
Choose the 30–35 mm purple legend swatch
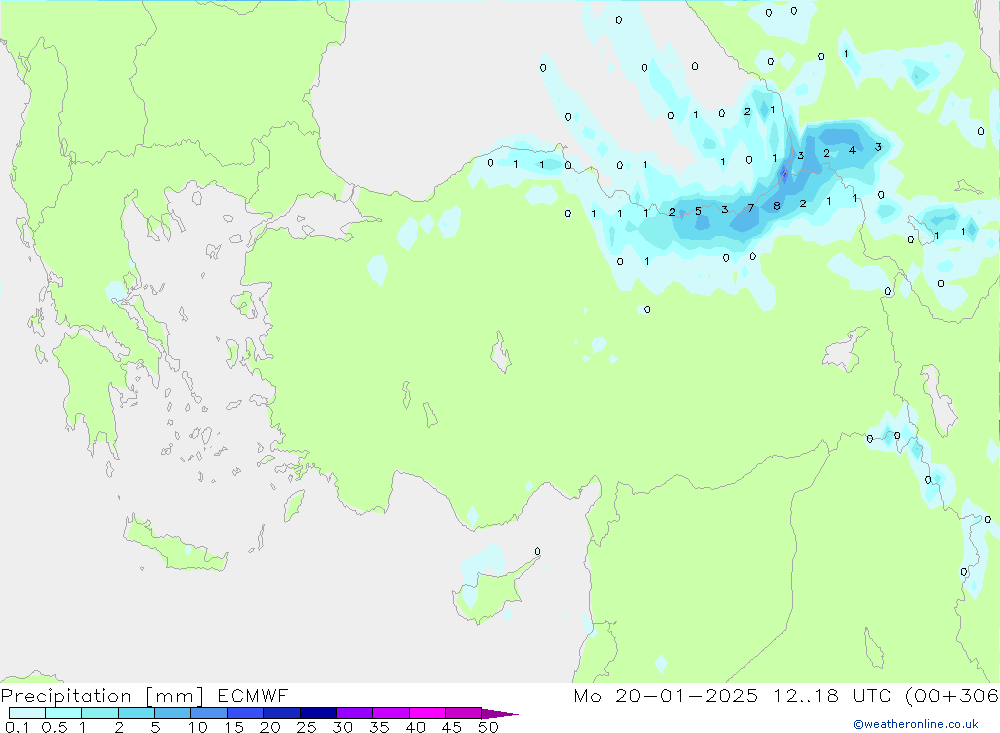point(354,713)
